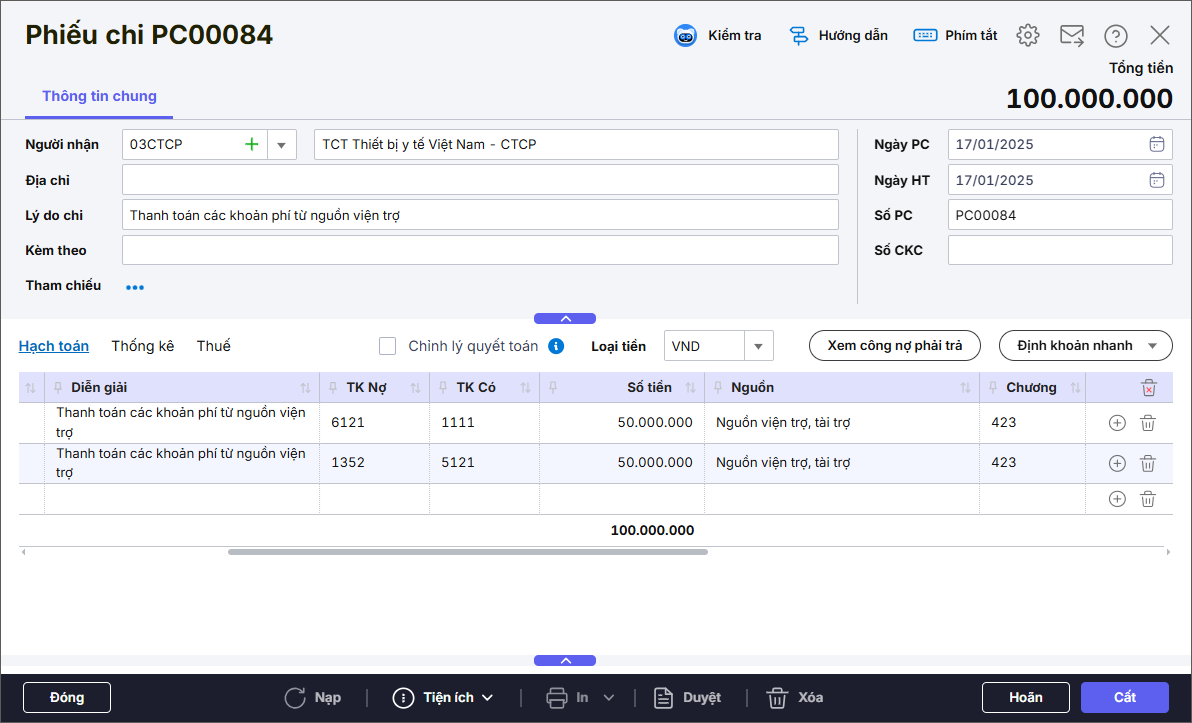Collapse the general information panel chevron
This screenshot has height=723, width=1192.
click(565, 318)
